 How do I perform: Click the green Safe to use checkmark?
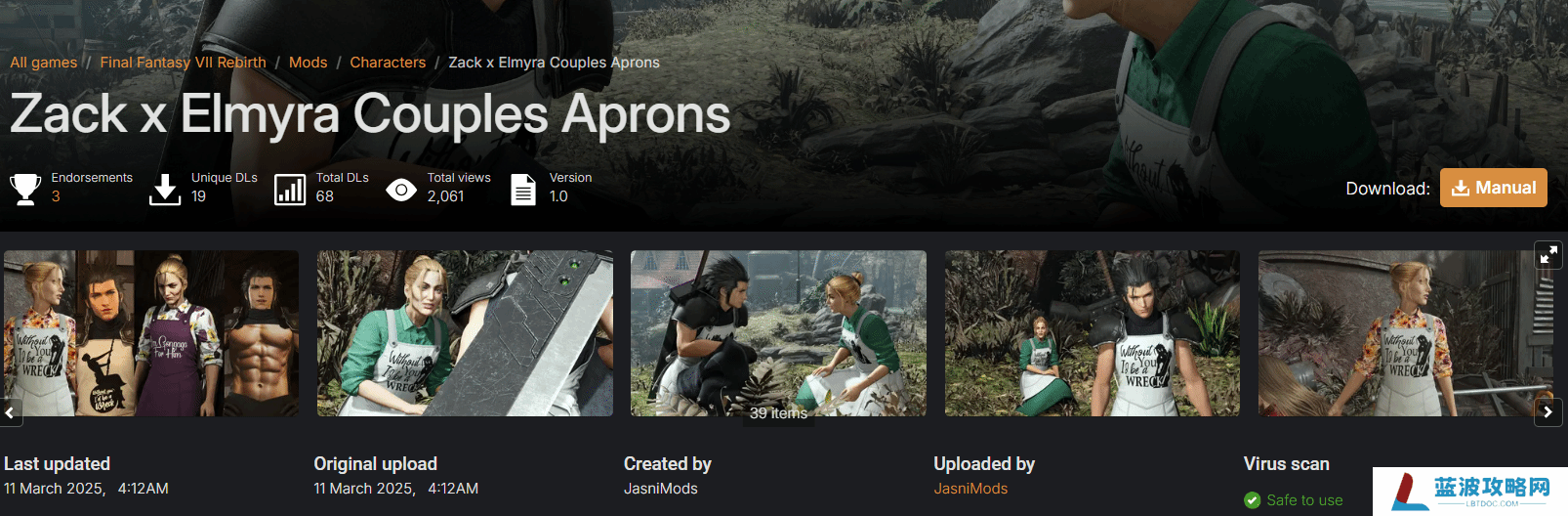pyautogui.click(x=1253, y=500)
